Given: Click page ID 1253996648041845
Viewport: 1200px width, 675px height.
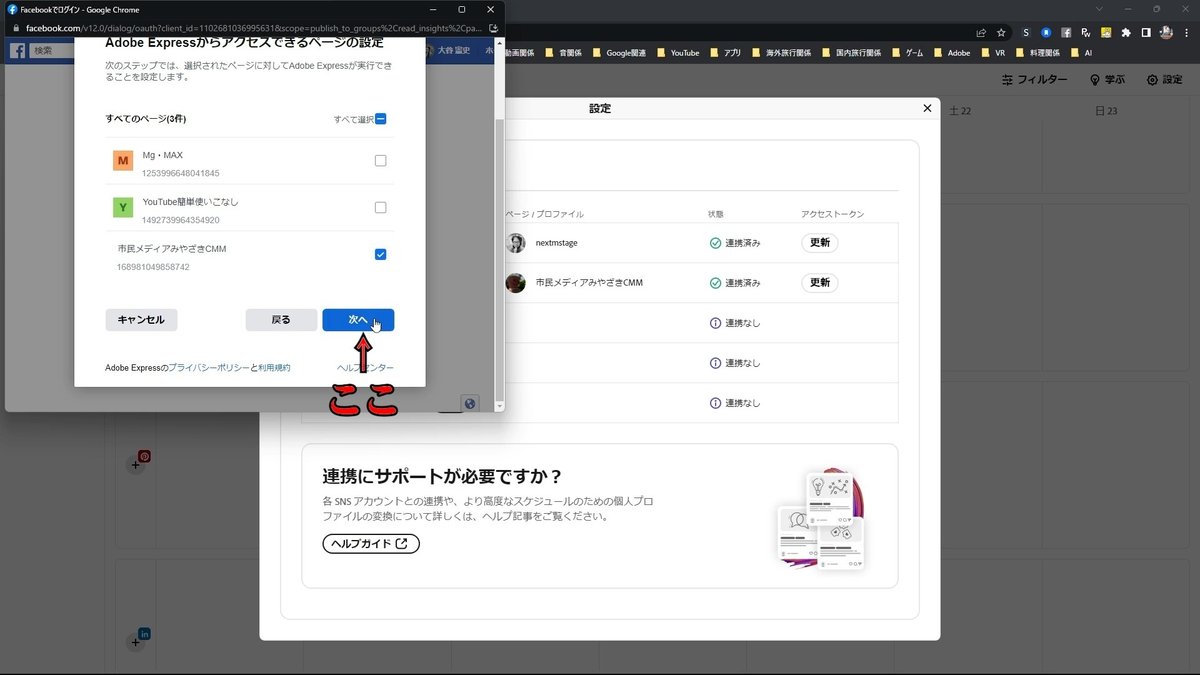Looking at the screenshot, I should [x=181, y=173].
